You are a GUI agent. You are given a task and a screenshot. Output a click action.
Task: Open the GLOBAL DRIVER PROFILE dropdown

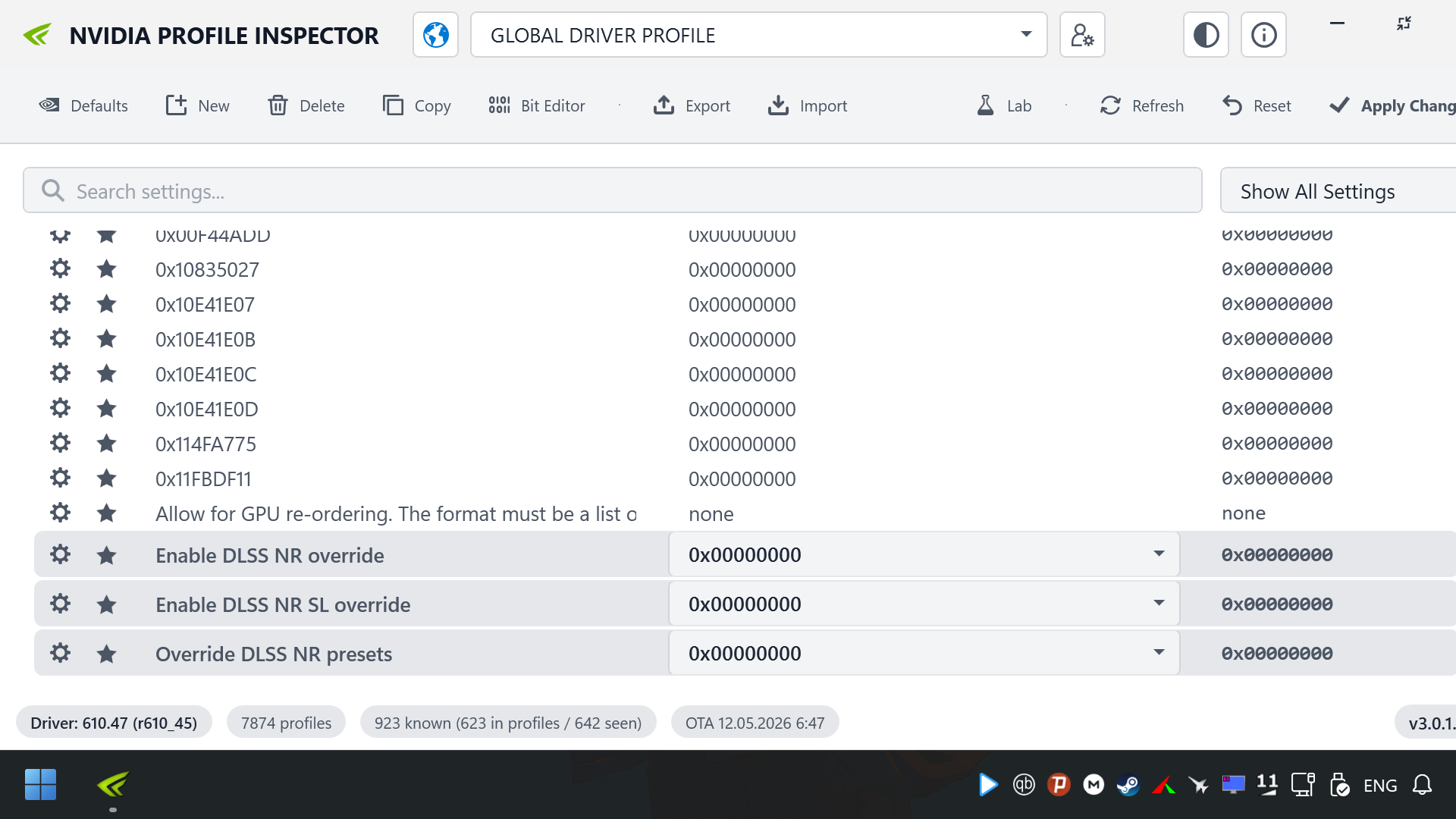click(x=758, y=35)
